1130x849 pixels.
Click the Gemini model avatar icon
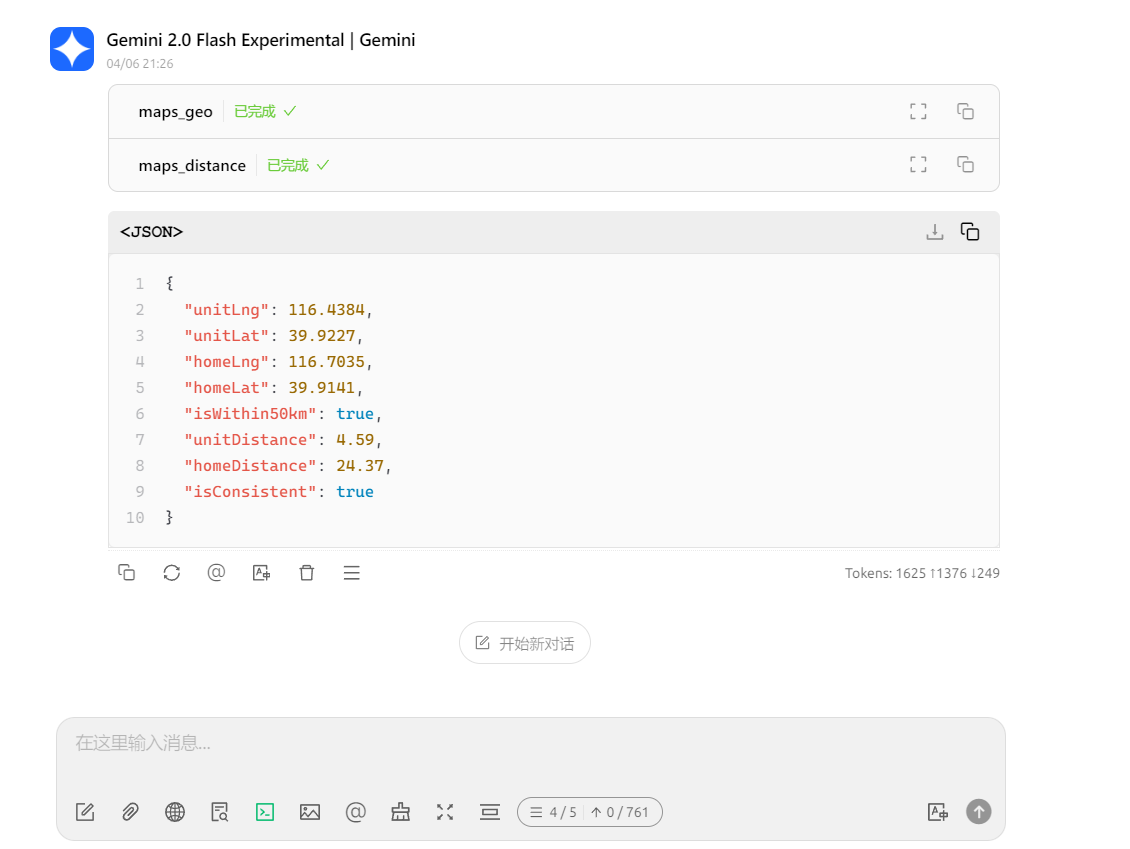click(x=72, y=49)
